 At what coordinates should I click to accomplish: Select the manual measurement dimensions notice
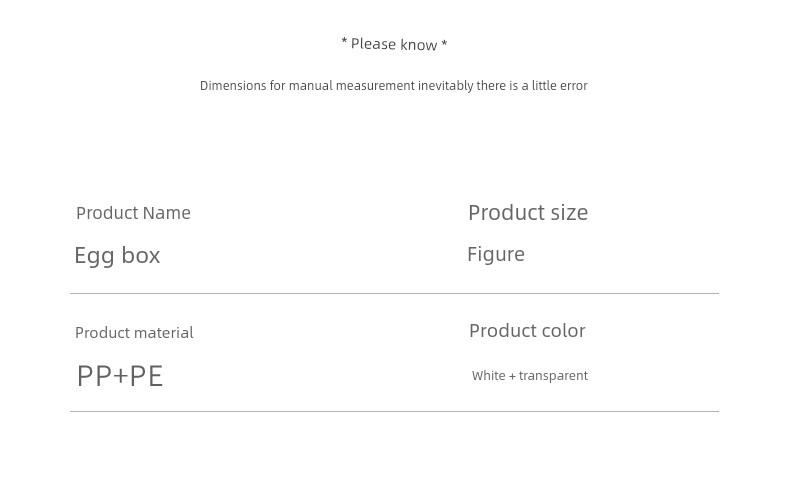click(393, 86)
